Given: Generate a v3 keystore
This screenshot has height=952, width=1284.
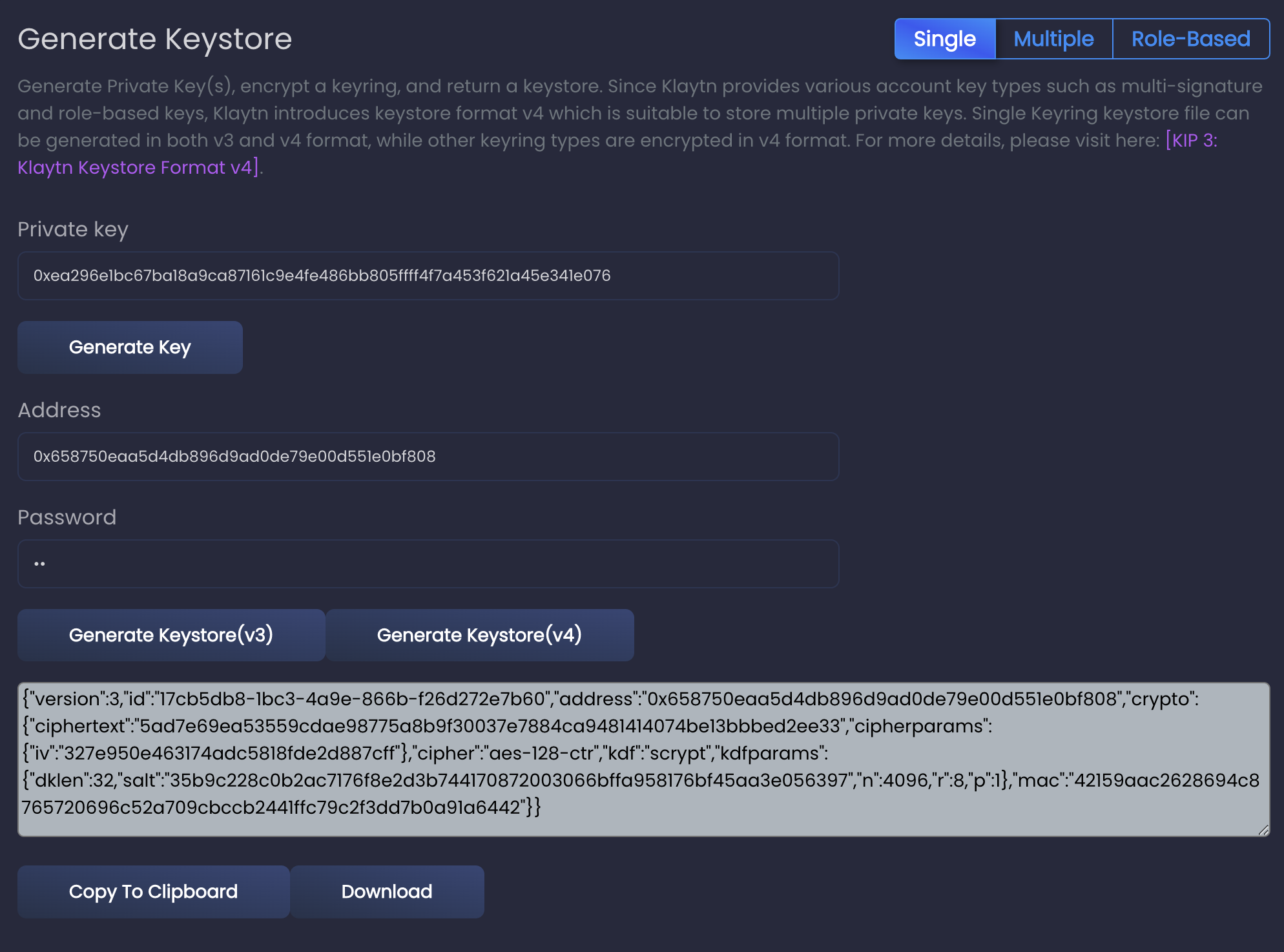Looking at the screenshot, I should click(171, 635).
